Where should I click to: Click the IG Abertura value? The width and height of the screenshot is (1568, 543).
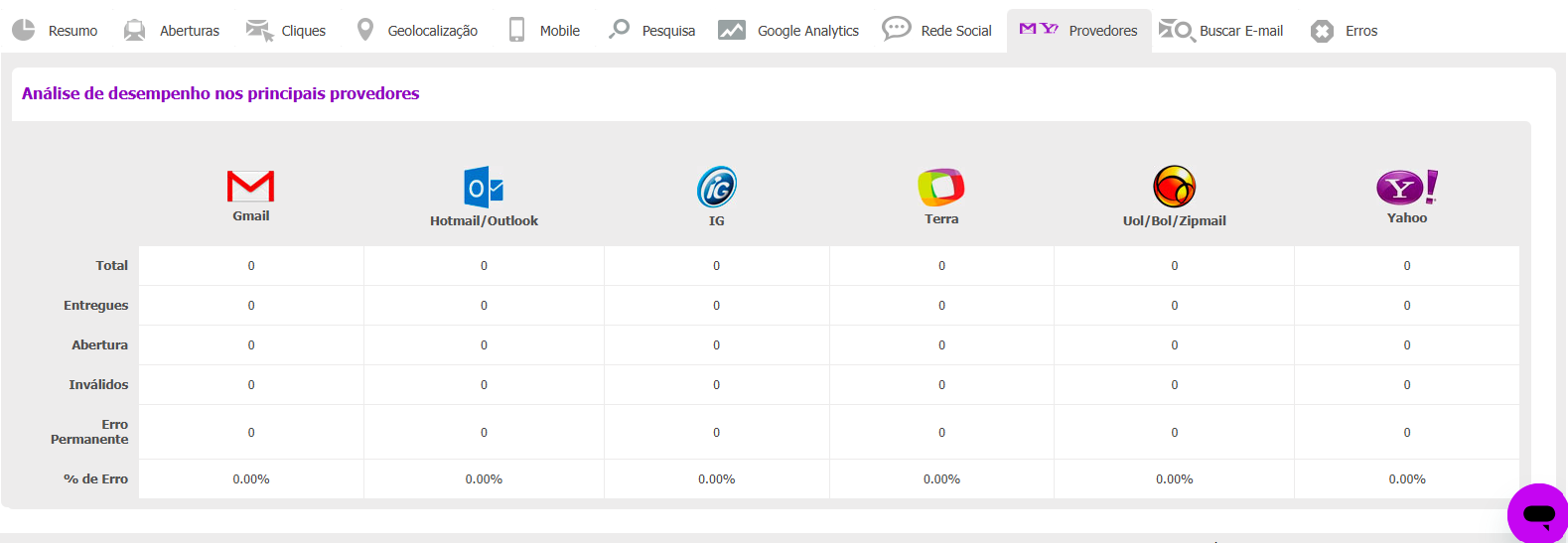pos(717,345)
